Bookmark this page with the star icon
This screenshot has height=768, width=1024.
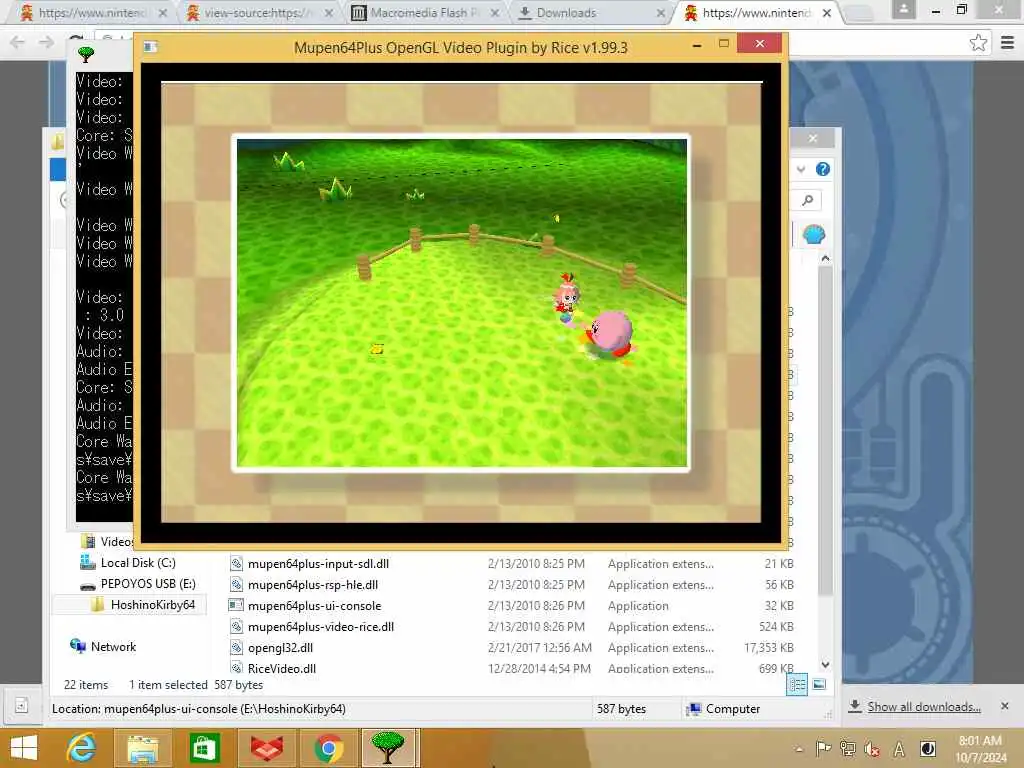[978, 43]
